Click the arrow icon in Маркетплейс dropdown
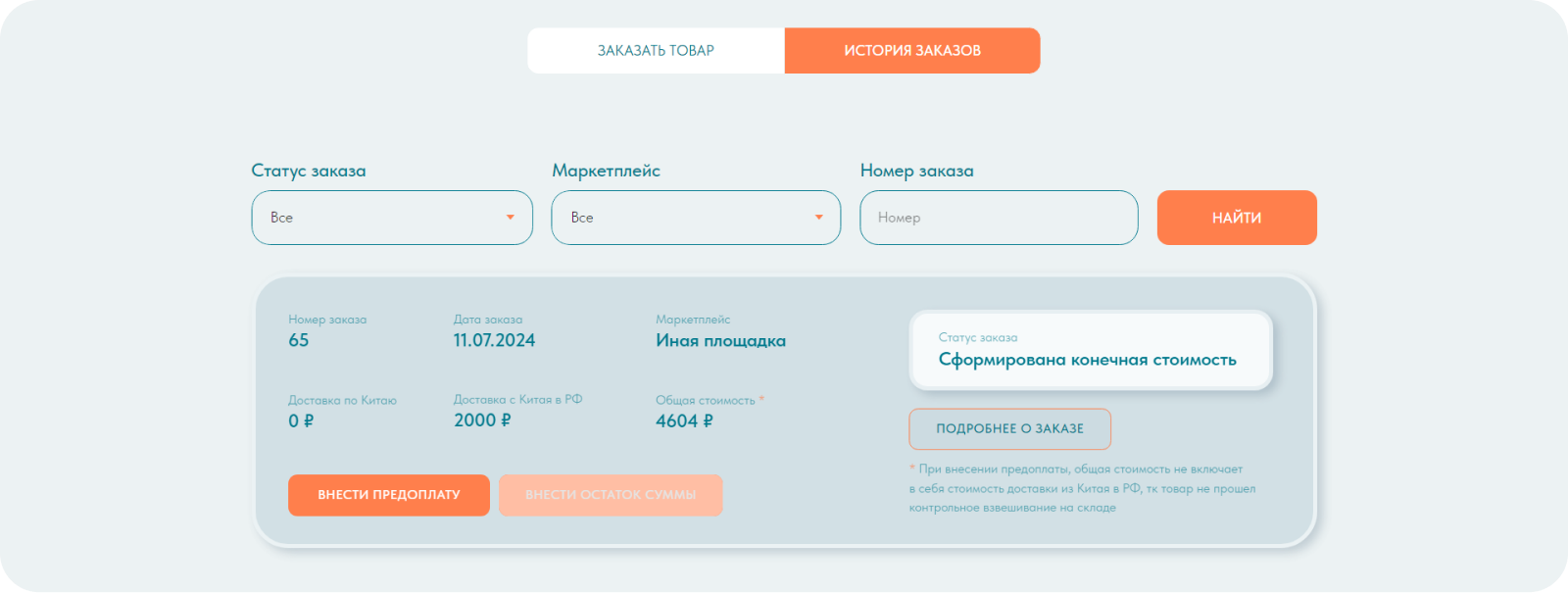This screenshot has width=1568, height=593. (x=818, y=218)
